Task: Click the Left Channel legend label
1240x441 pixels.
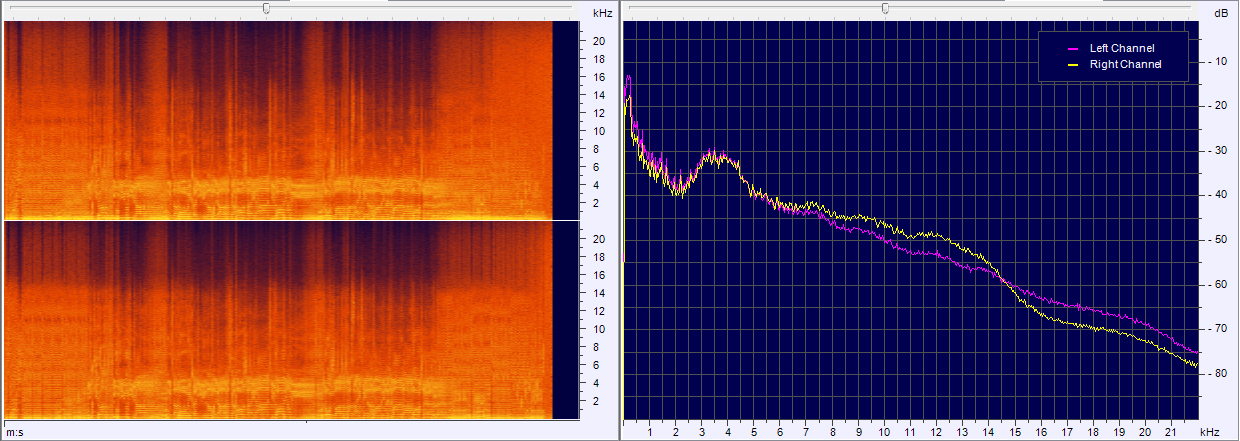Action: pos(1121,48)
